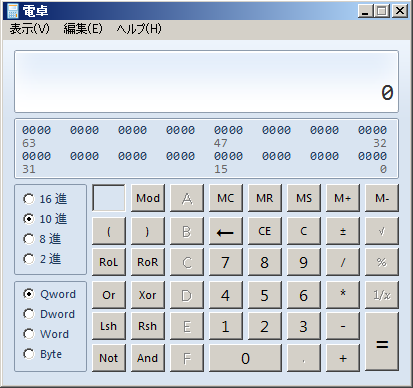Click the RoL rotate left button
This screenshot has width=413, height=388.
point(109,262)
